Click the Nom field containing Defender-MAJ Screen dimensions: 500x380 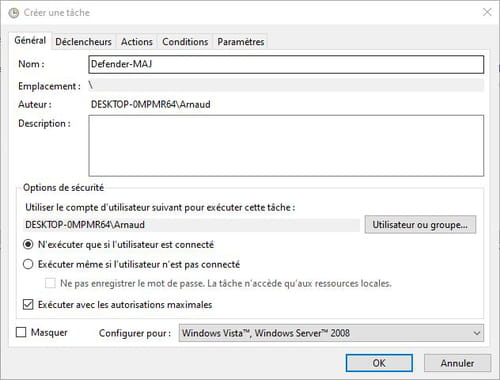point(286,64)
